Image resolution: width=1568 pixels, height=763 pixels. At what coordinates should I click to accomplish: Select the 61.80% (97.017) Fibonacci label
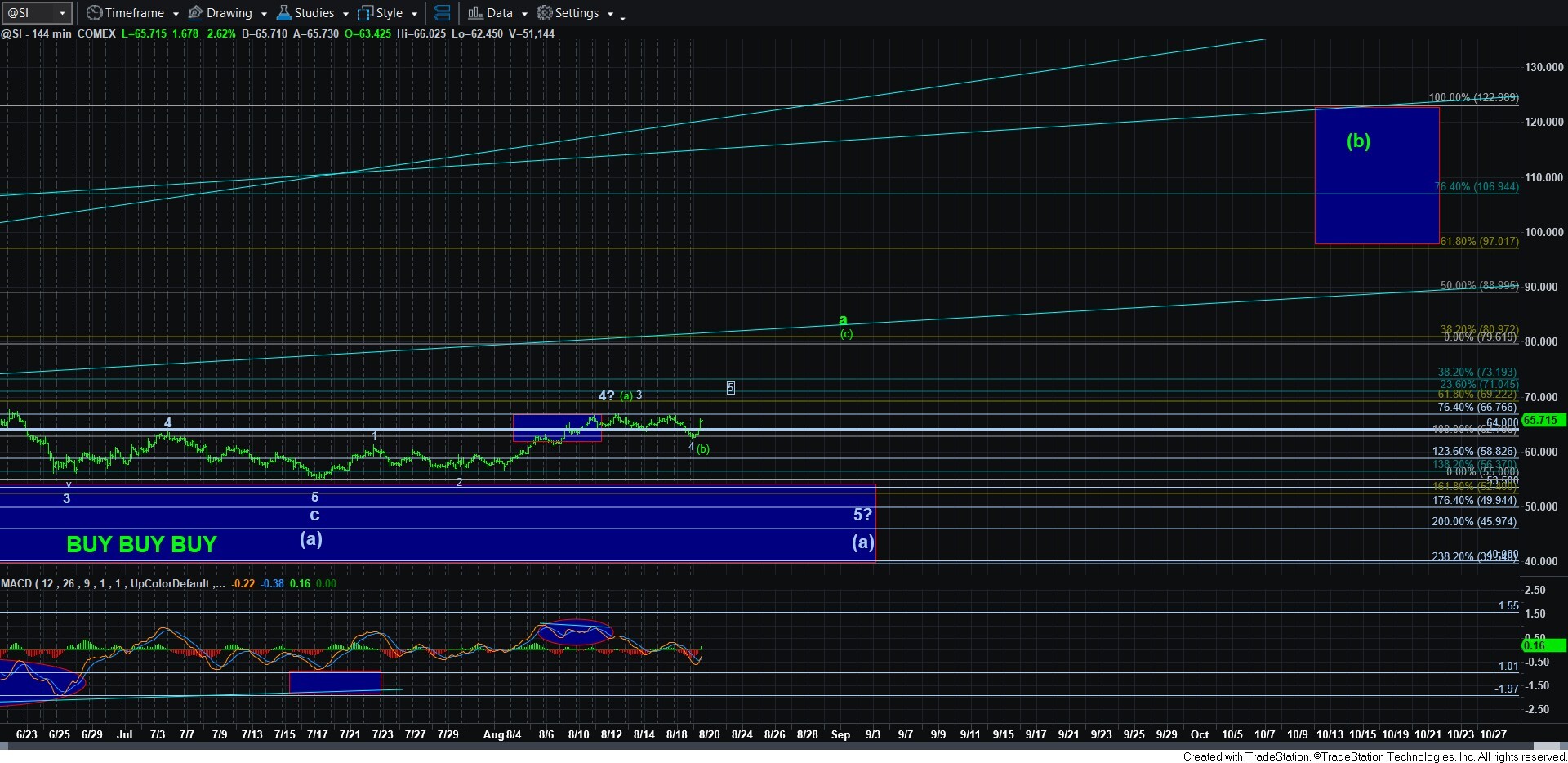point(1479,242)
